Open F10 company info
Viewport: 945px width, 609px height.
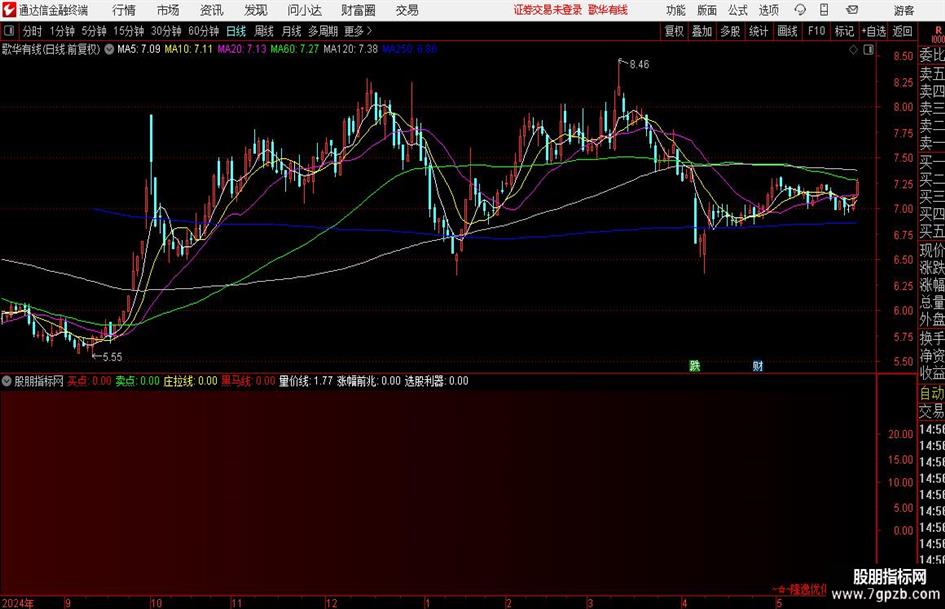pos(817,31)
